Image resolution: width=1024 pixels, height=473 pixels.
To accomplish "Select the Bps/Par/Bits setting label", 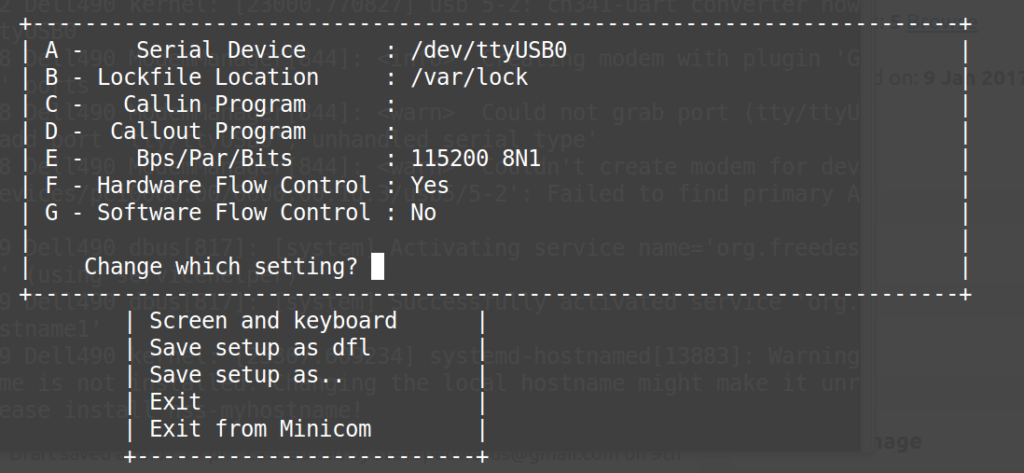I will point(214,158).
